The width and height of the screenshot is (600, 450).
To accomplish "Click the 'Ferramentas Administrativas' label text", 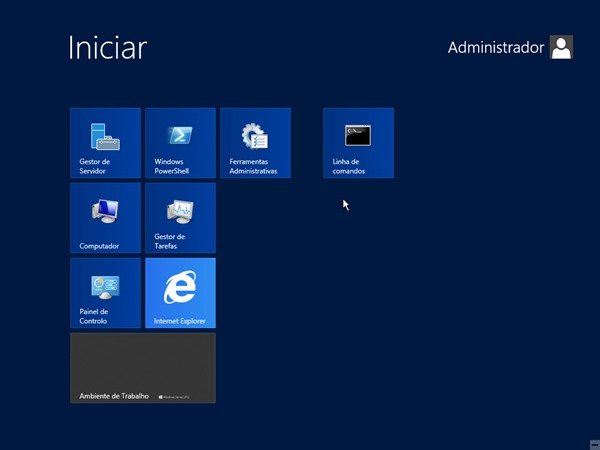I will point(253,166).
